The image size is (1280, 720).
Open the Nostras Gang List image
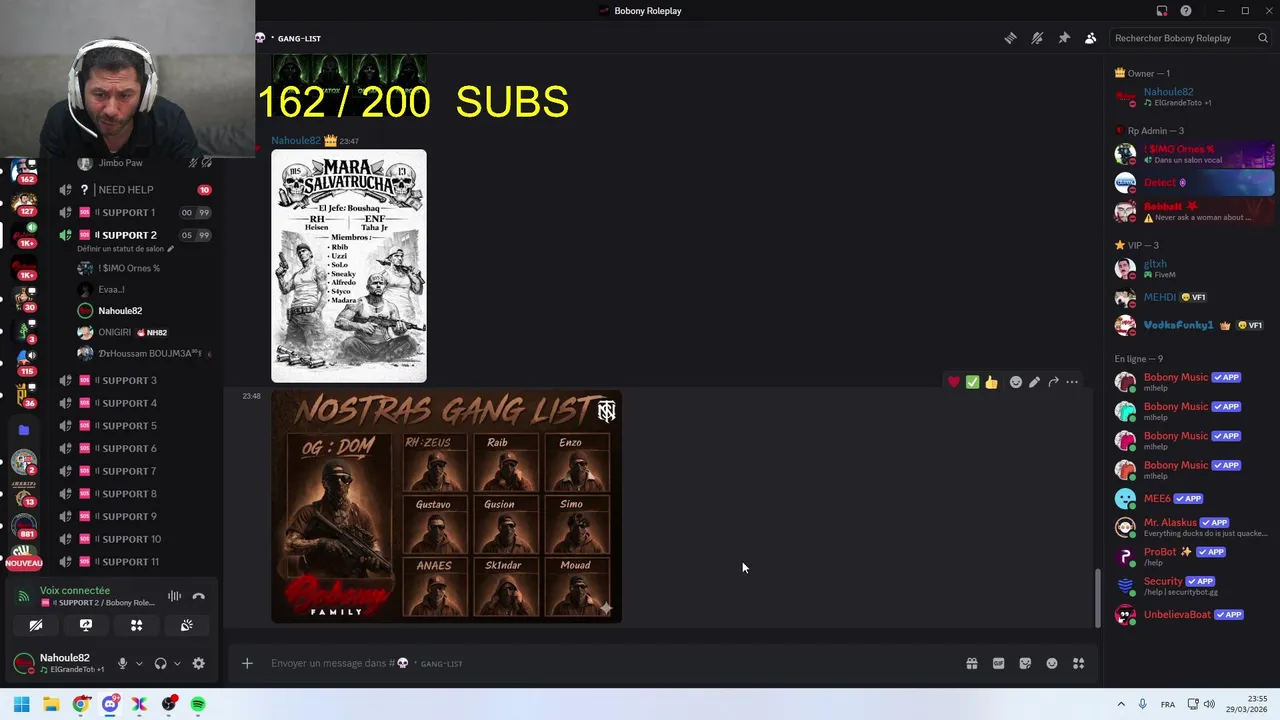pyautogui.click(x=447, y=507)
